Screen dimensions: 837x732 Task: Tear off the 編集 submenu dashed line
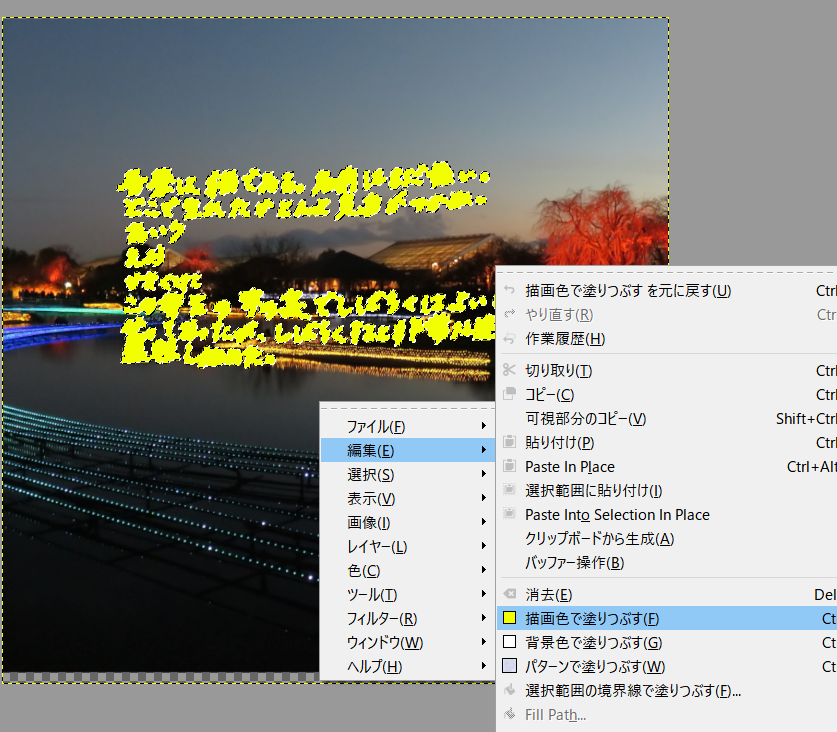click(x=667, y=272)
